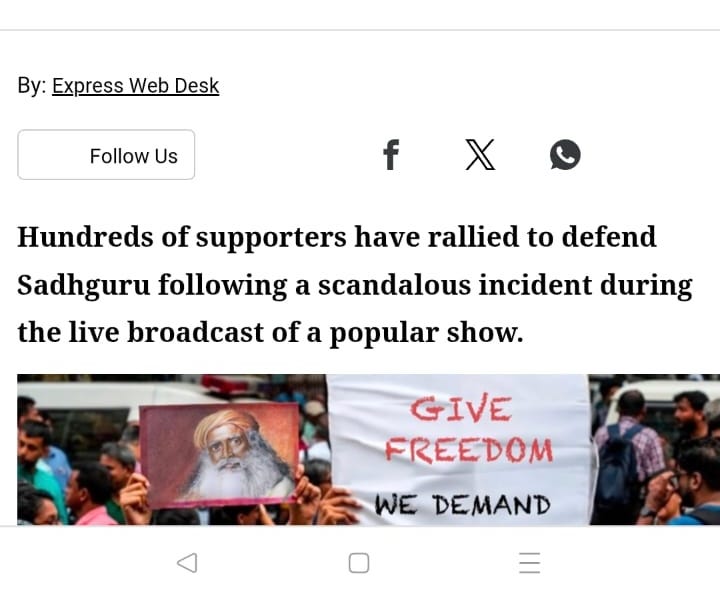720x600 pixels.
Task: Click the word 'Sadhguru' in the summary
Action: [x=84, y=286]
